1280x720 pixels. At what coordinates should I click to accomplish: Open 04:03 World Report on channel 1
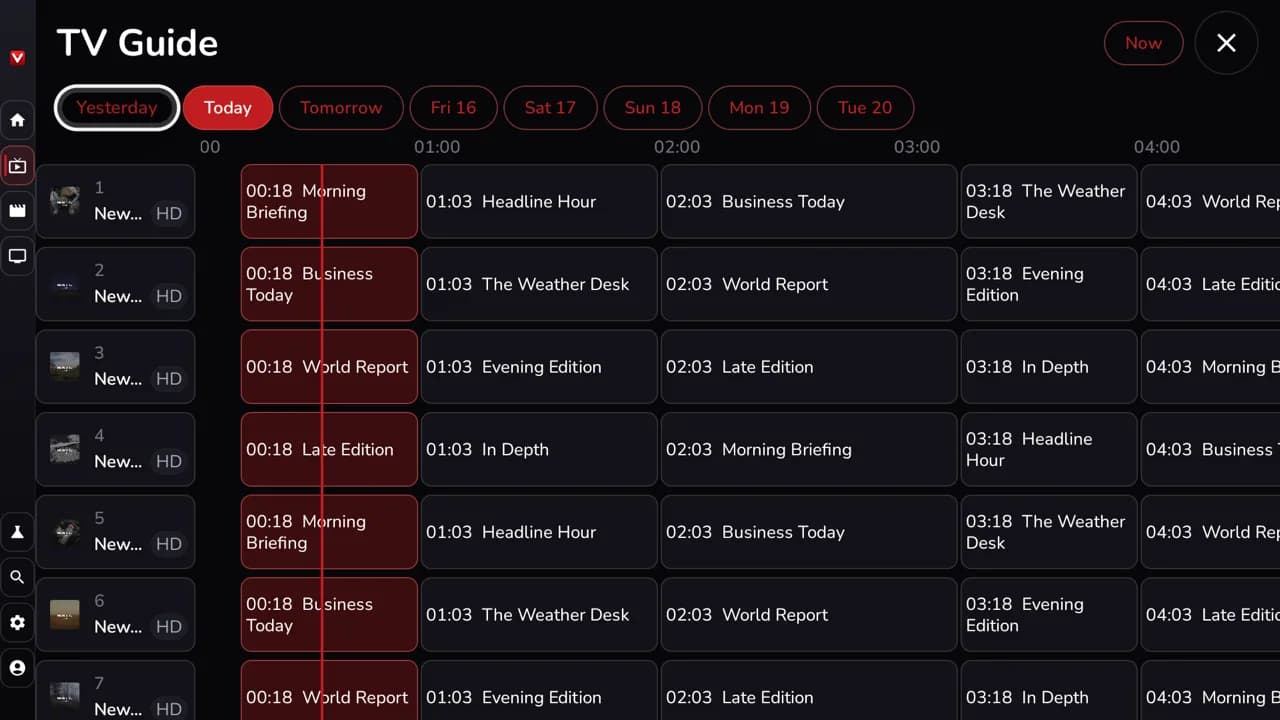1210,201
